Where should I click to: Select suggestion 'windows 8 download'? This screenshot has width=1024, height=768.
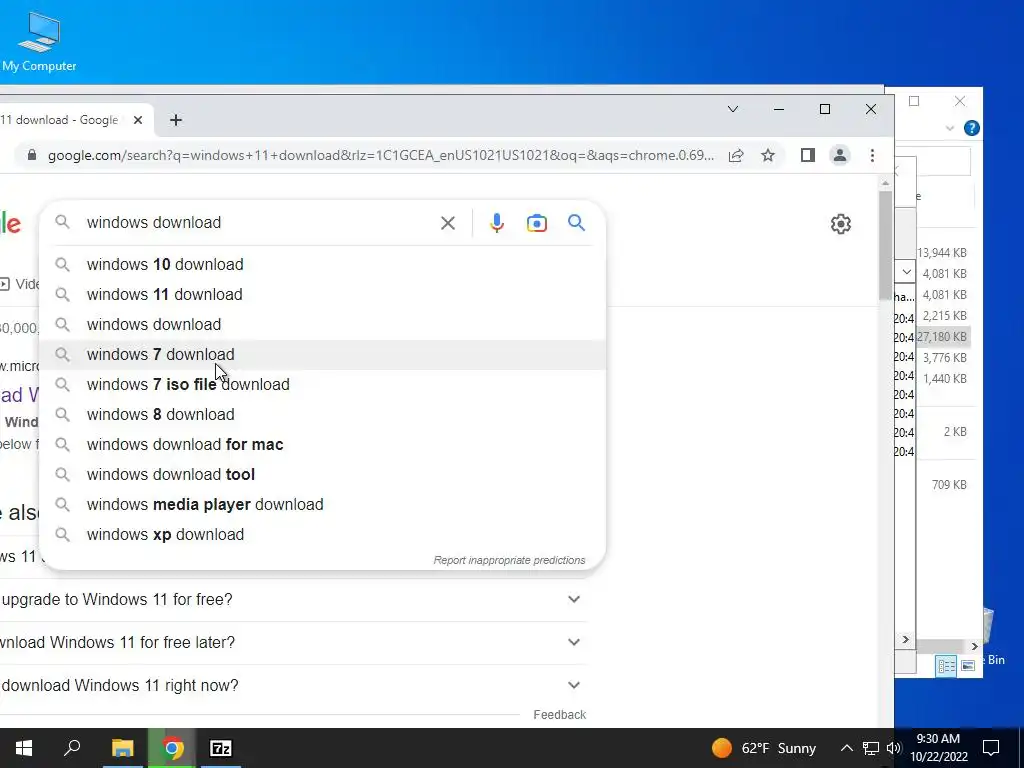323,415
